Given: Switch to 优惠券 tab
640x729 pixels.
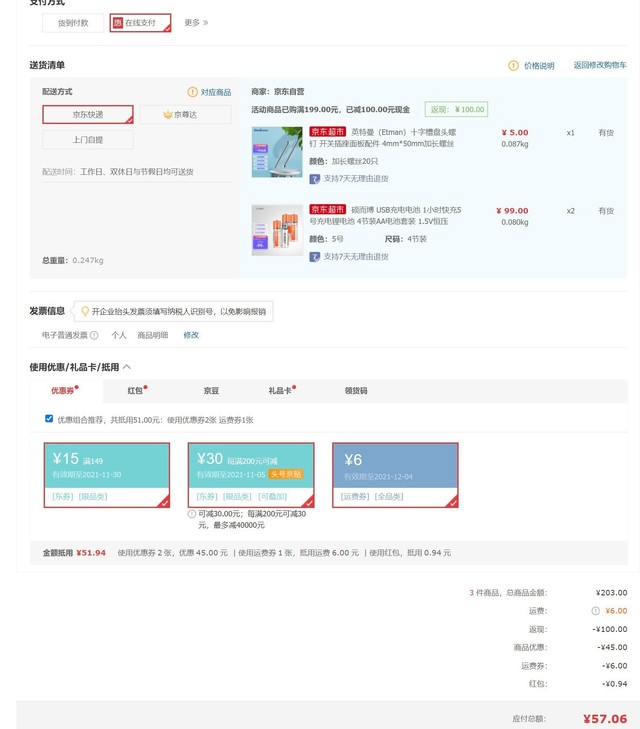Looking at the screenshot, I should 65,391.
